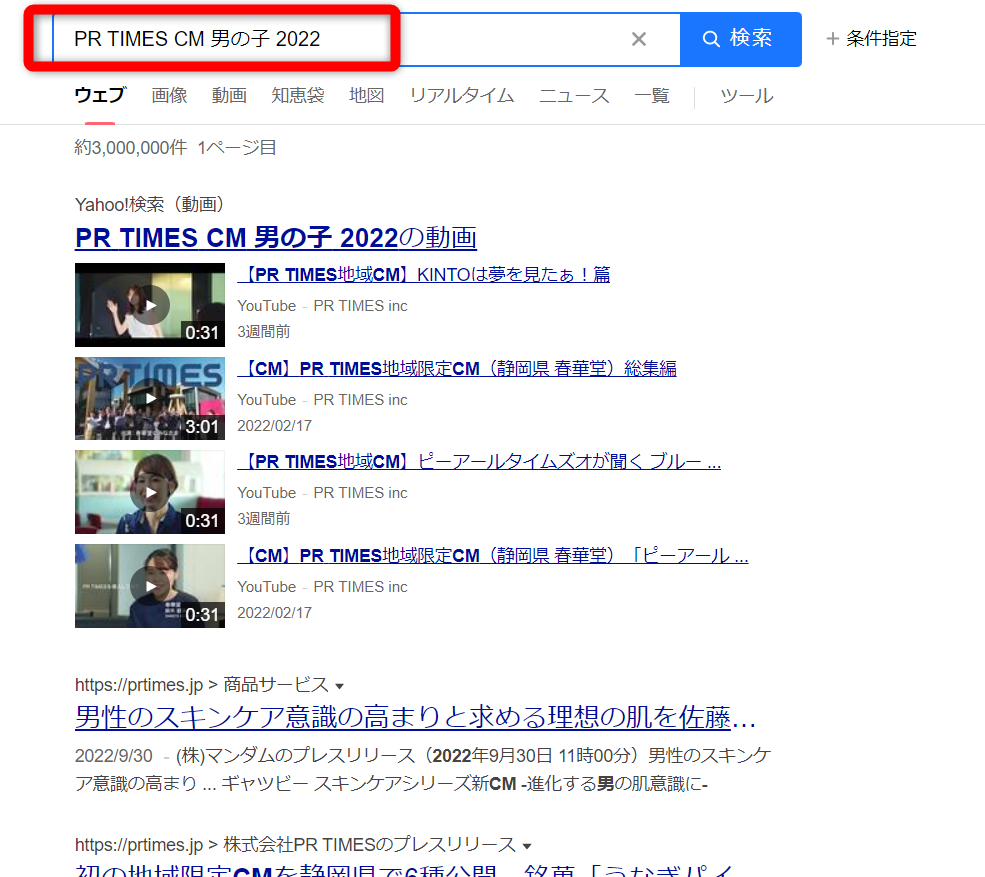Click the Yahoo!検索（動画） label

point(150,204)
